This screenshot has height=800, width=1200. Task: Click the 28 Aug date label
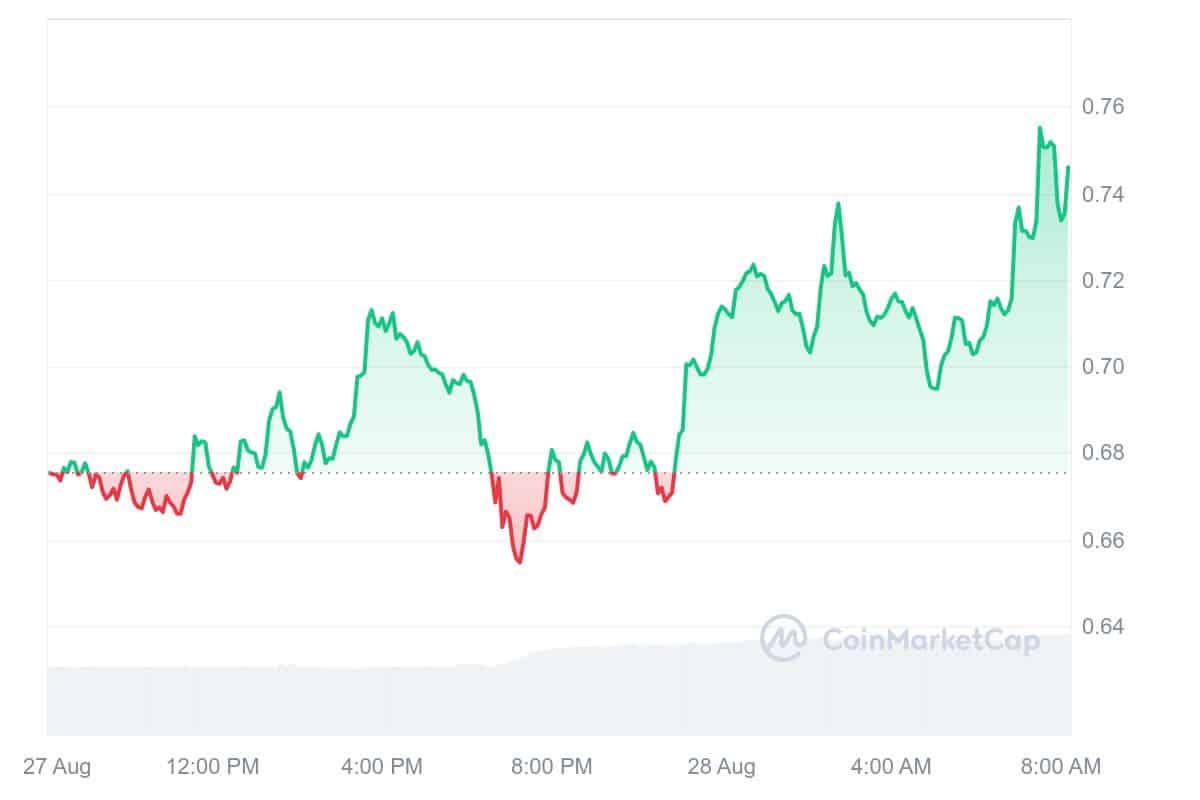pyautogui.click(x=721, y=767)
